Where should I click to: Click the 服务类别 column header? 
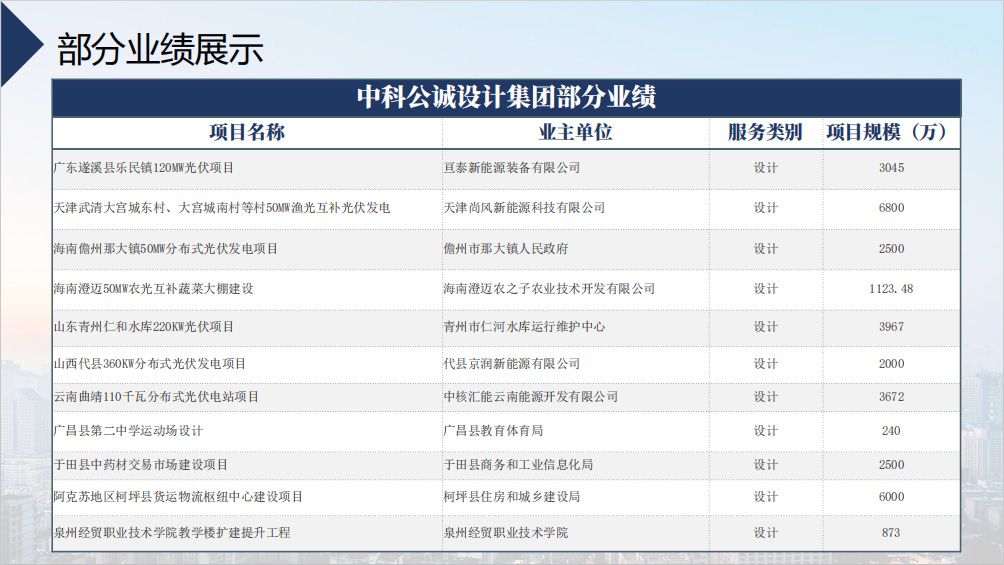tap(765, 133)
